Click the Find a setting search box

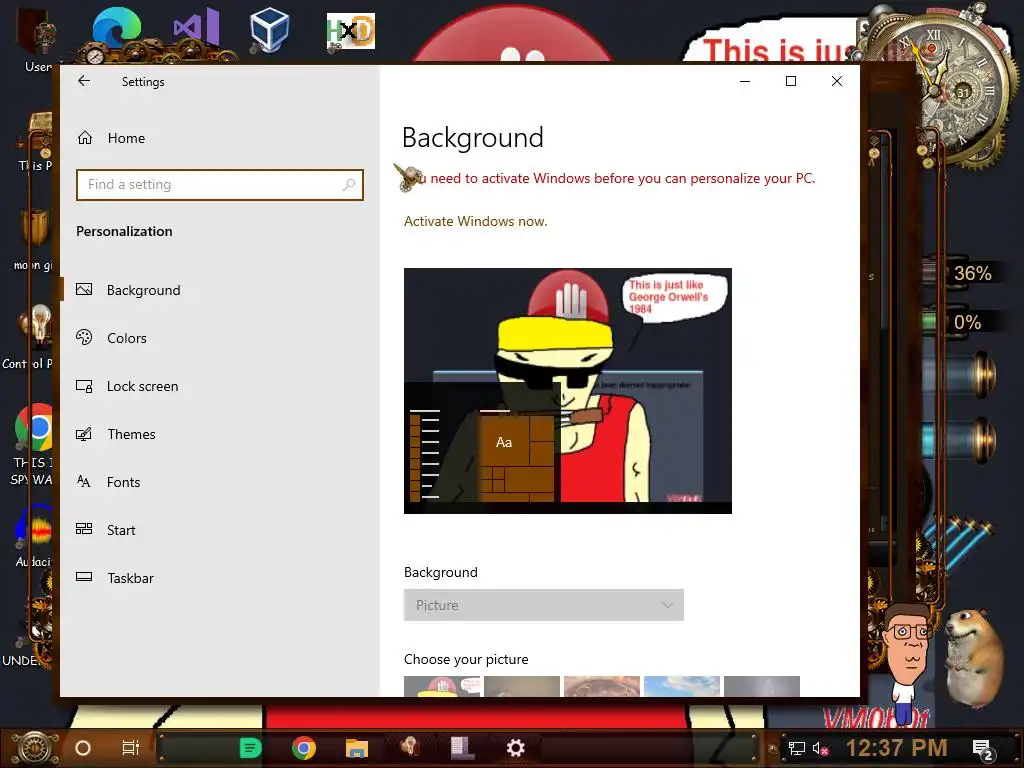[219, 185]
